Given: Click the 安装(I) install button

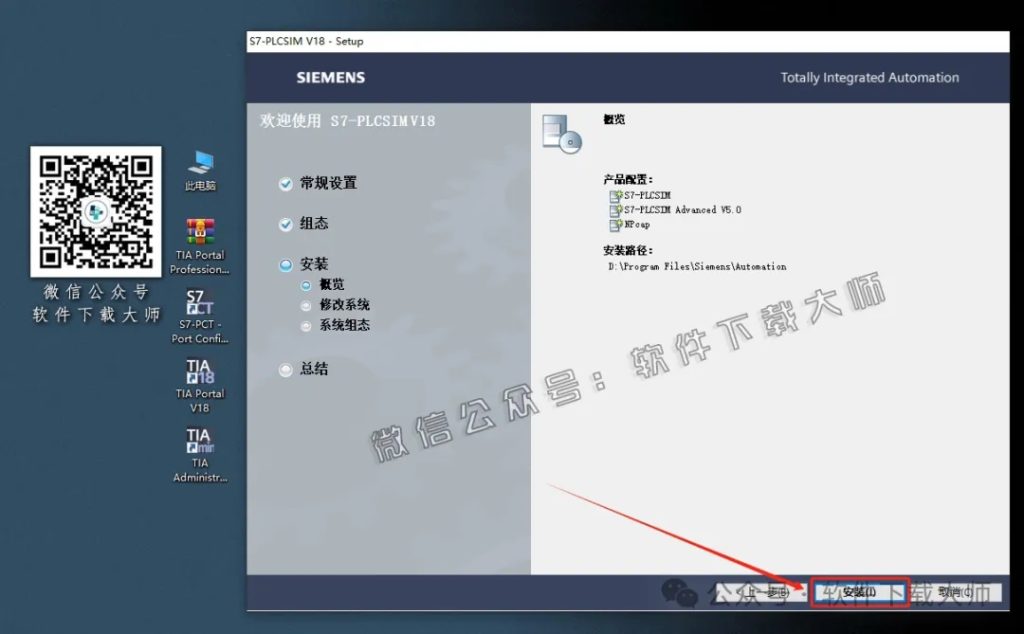Looking at the screenshot, I should 858,592.
